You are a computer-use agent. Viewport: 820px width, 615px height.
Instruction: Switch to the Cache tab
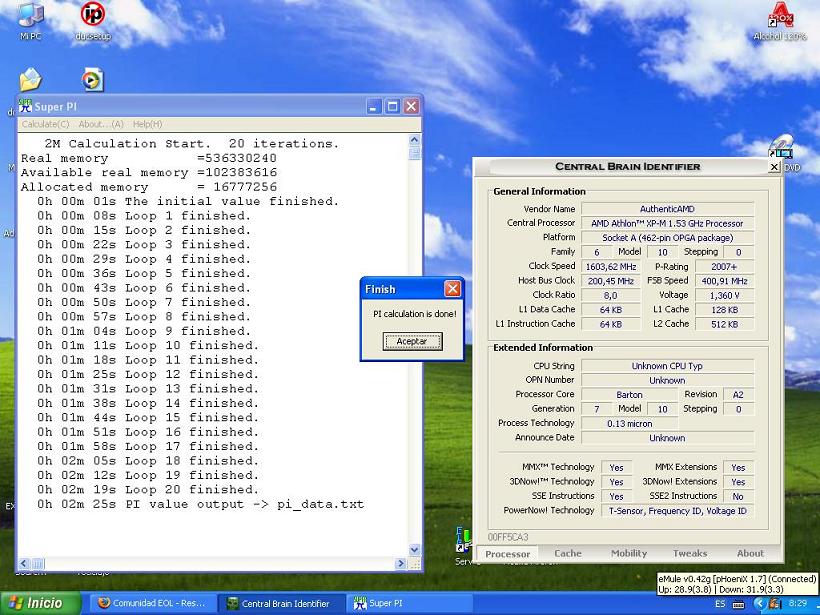click(568, 553)
